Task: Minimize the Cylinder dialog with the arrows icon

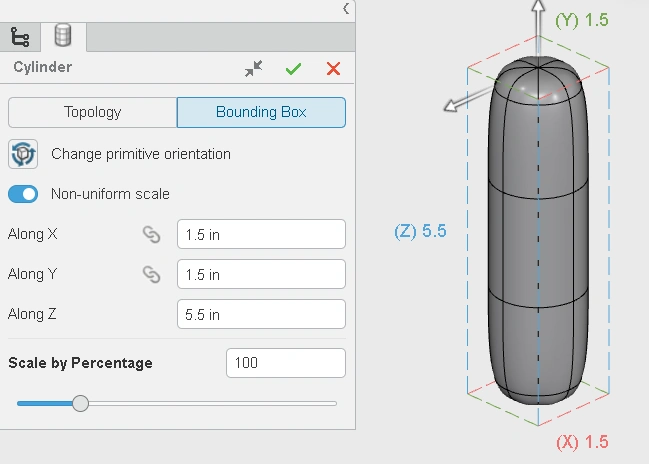Action: (253, 68)
